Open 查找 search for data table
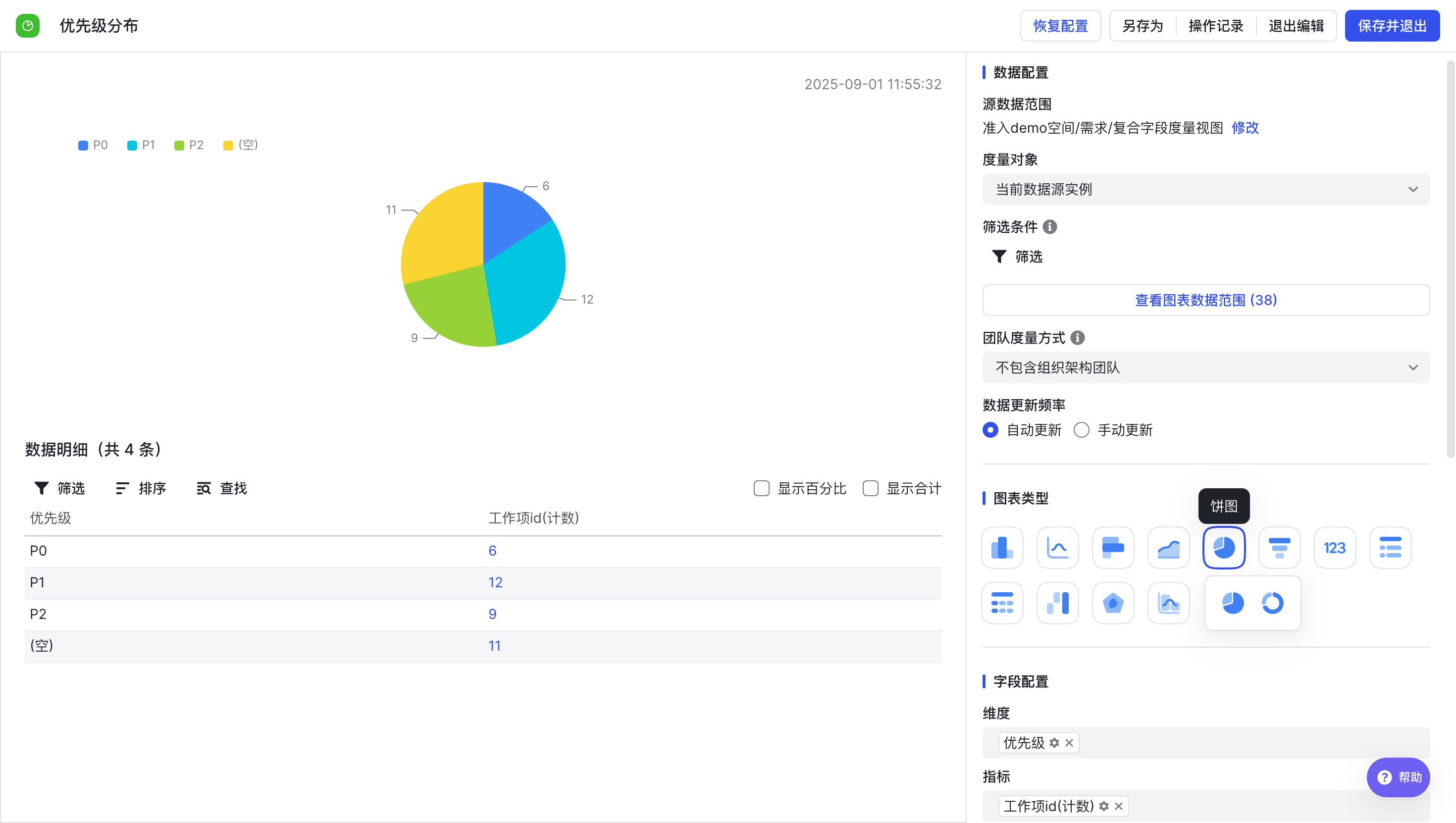 point(221,488)
